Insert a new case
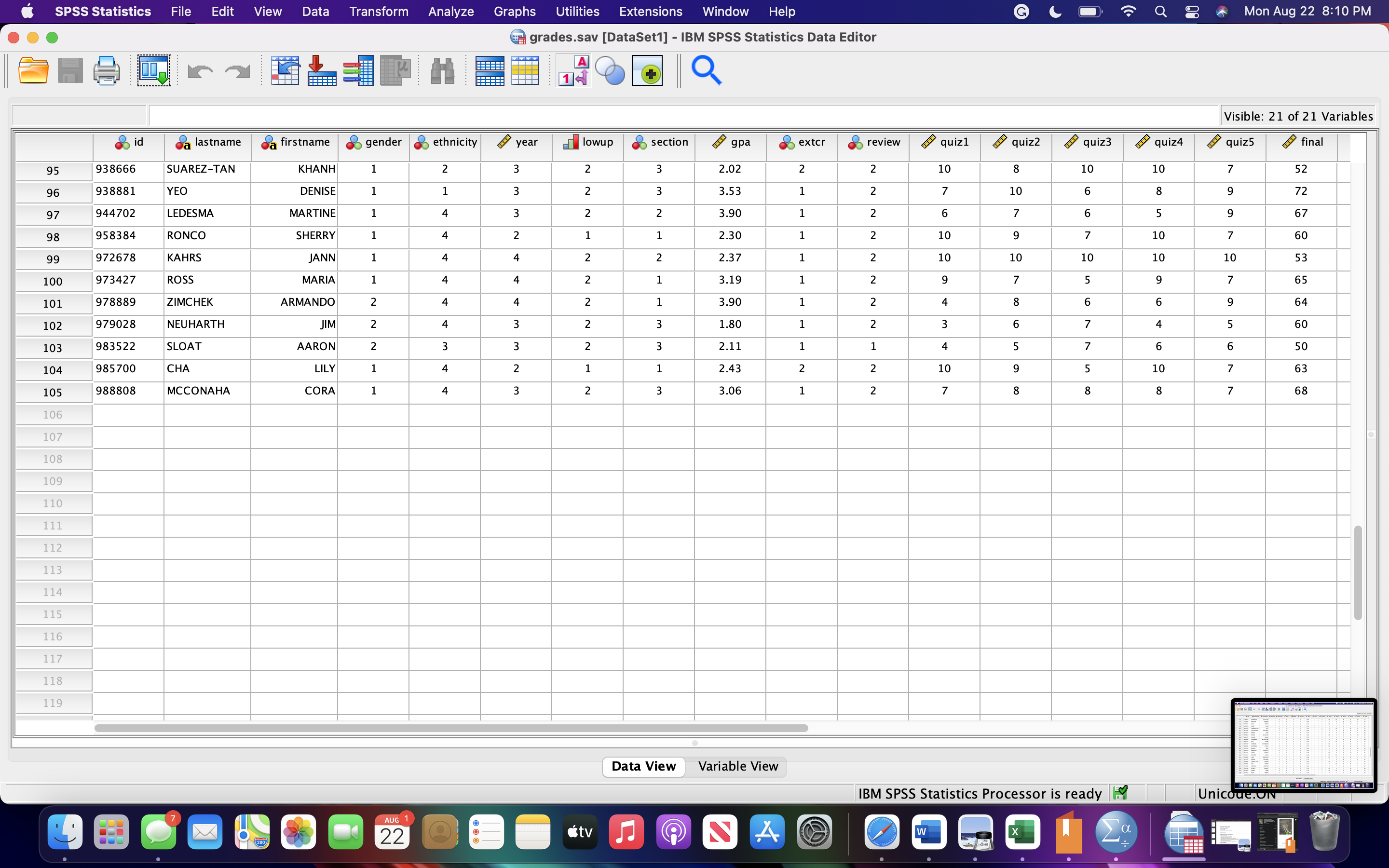The width and height of the screenshot is (1389, 868). tap(489, 70)
